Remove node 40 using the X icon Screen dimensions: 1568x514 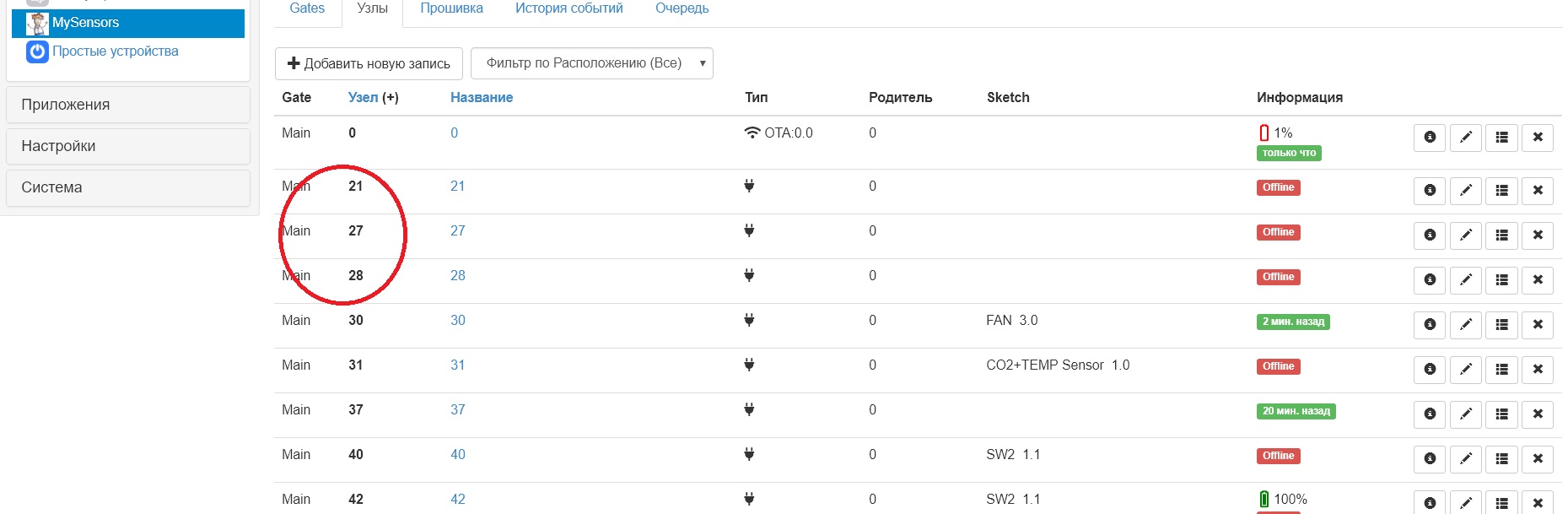click(x=1538, y=459)
